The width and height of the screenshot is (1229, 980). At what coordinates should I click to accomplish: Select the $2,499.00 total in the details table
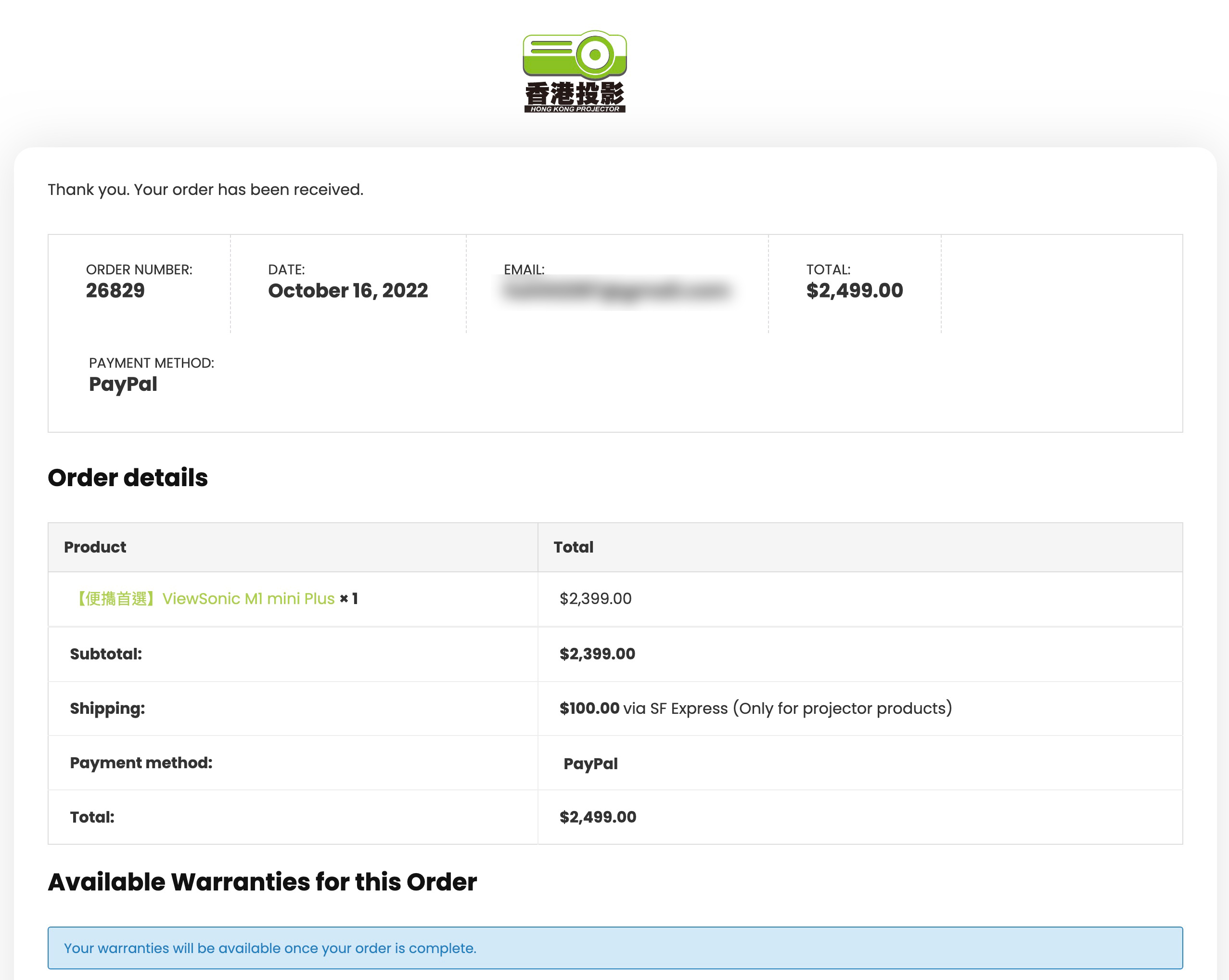click(598, 817)
